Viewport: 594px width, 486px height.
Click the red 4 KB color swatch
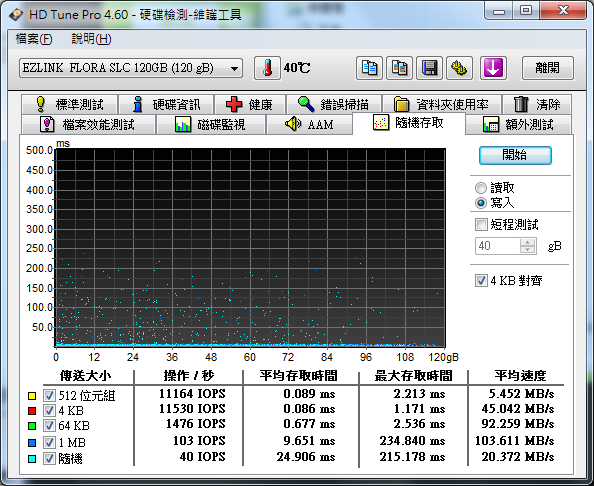click(32, 411)
